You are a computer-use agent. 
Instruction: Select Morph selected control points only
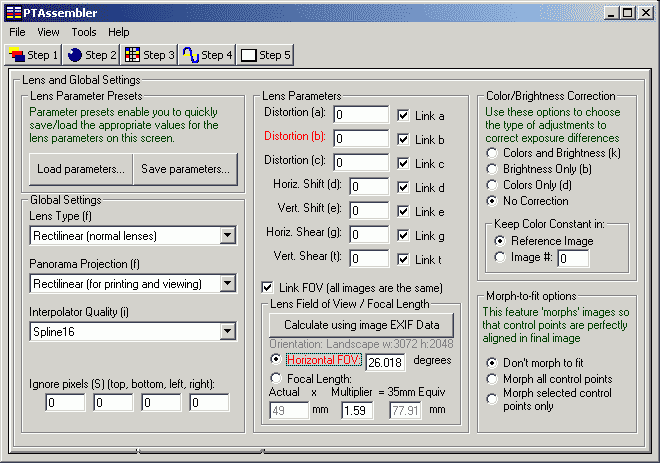coord(492,399)
